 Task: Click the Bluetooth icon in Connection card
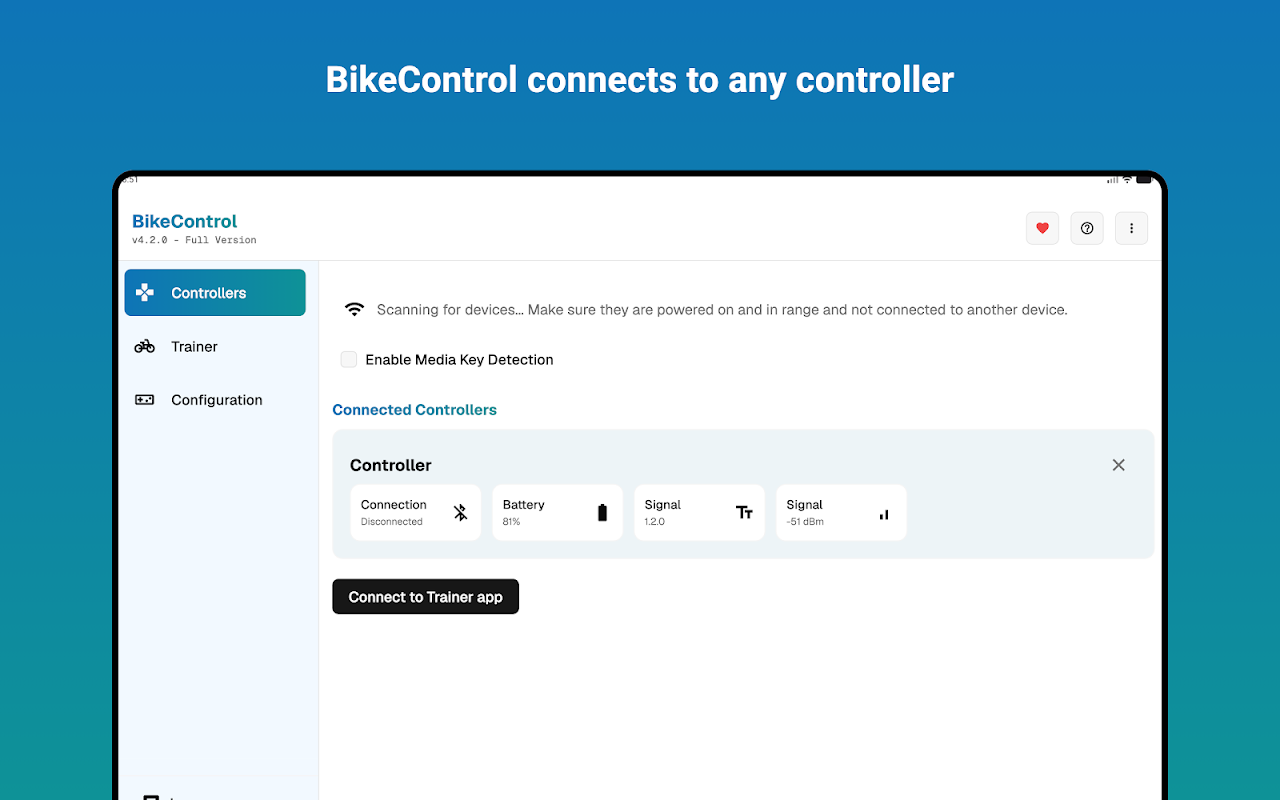point(460,513)
